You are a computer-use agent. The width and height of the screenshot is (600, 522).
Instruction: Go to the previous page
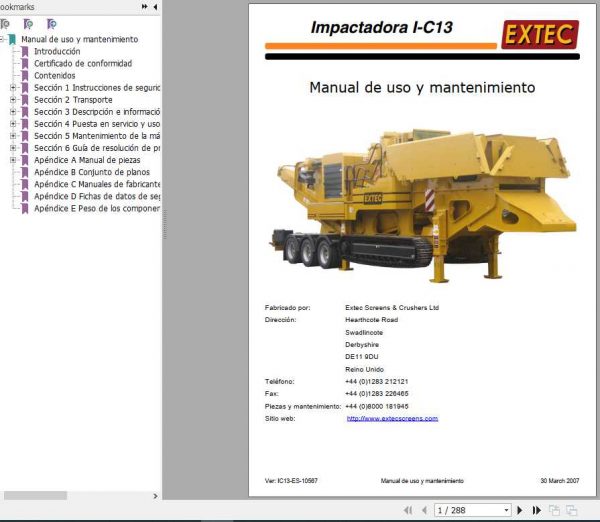[x=424, y=510]
